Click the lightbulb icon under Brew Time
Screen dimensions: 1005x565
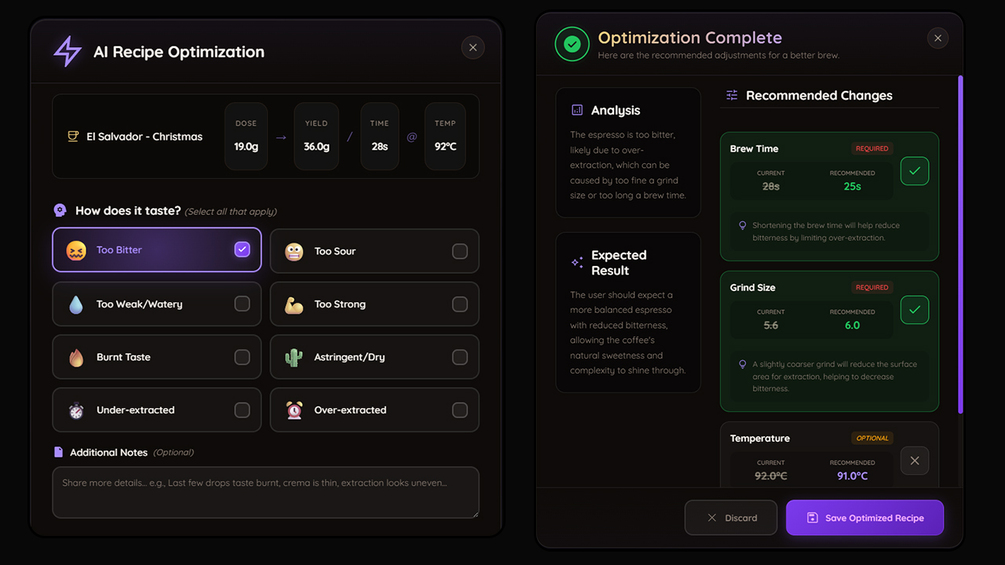coord(742,226)
